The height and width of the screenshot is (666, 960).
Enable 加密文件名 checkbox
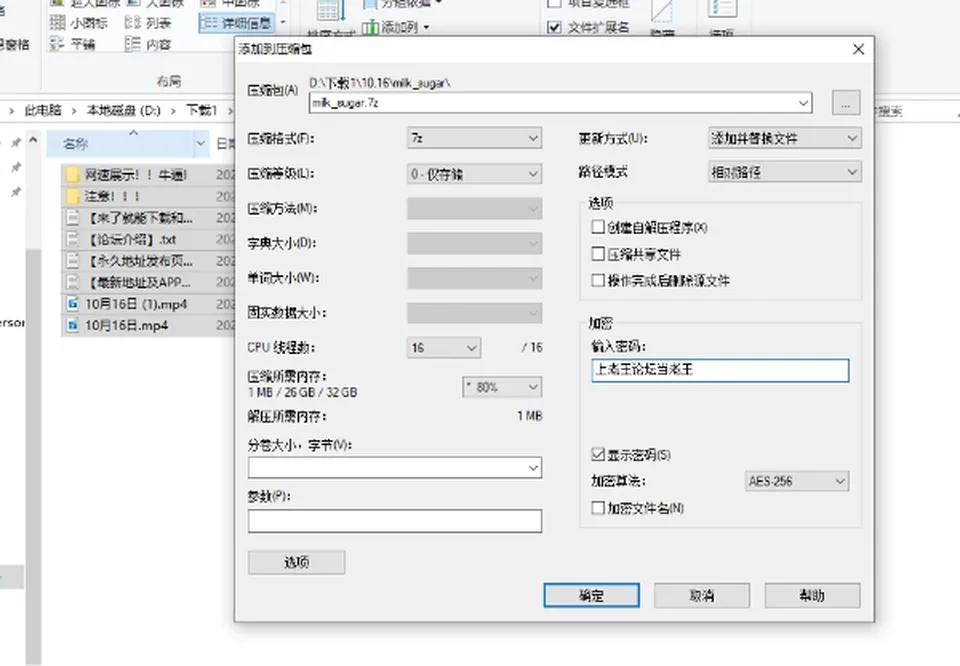click(598, 507)
